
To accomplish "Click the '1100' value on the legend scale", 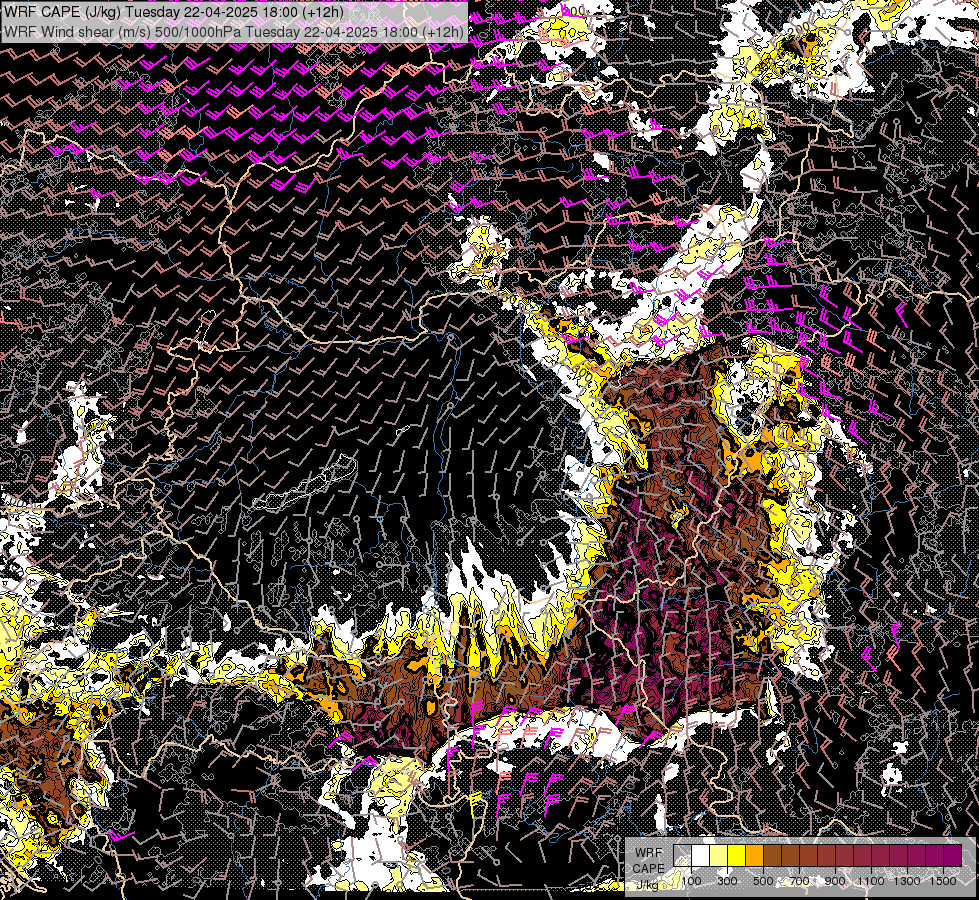I will click(x=871, y=881).
